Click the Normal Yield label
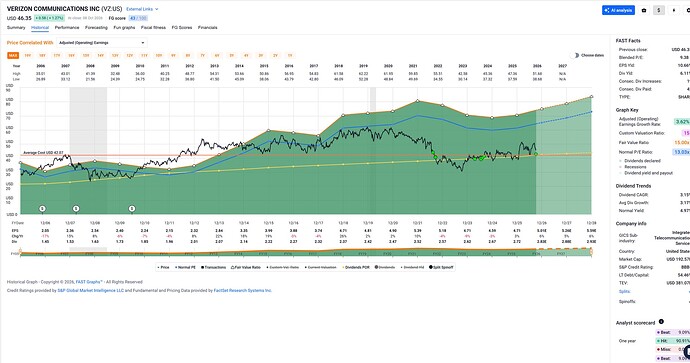The image size is (690, 363). (630, 211)
